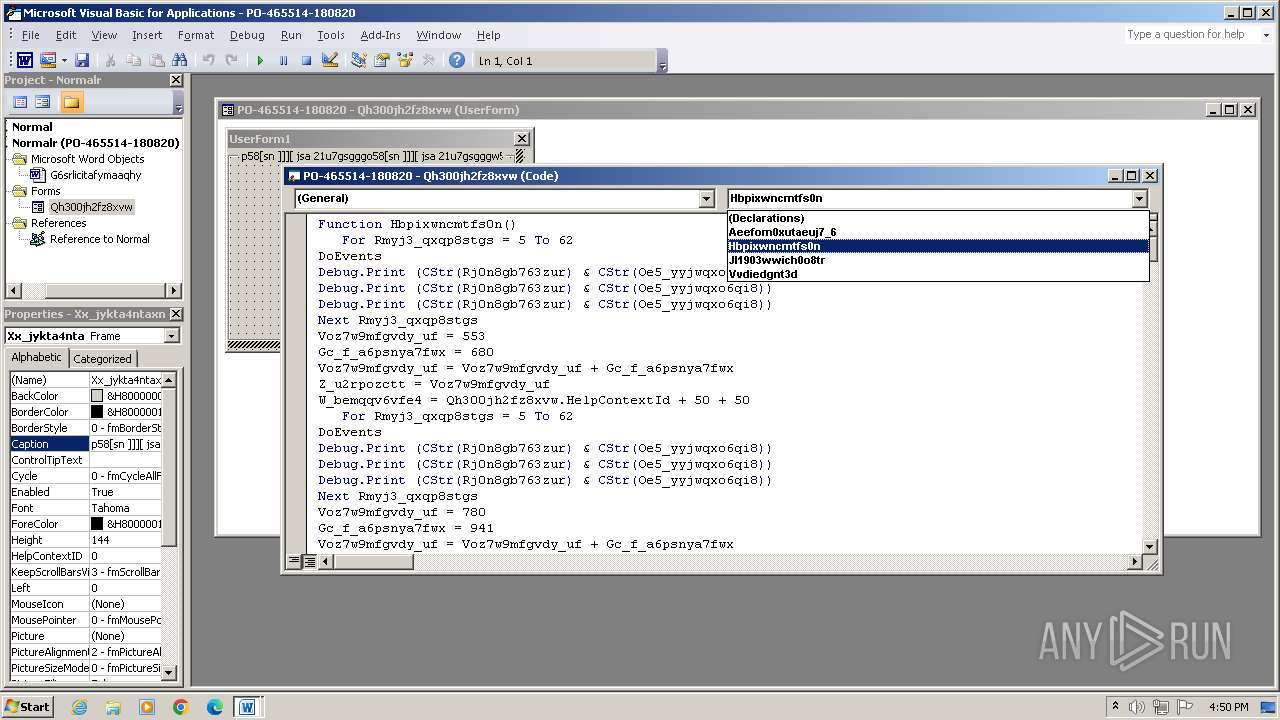Open Internet Explorer from the taskbar
Screen dimensions: 1280x720
coord(79,707)
